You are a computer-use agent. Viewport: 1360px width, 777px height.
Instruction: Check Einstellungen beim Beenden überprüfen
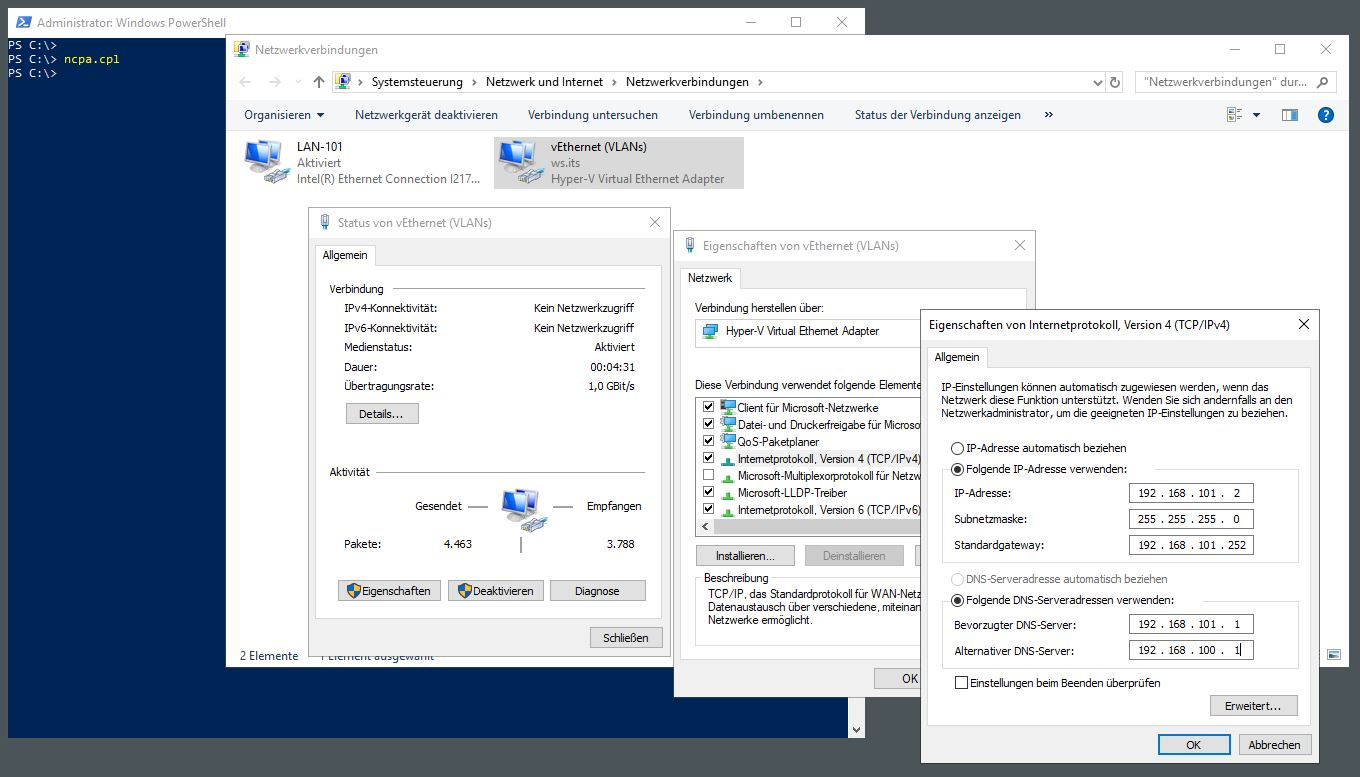click(962, 683)
